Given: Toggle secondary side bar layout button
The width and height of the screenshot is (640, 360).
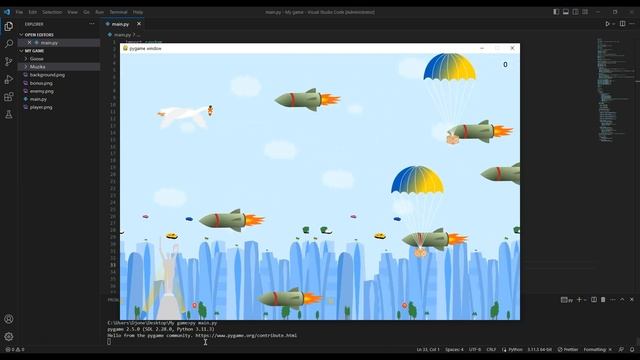Looking at the screenshot, I should 576,12.
